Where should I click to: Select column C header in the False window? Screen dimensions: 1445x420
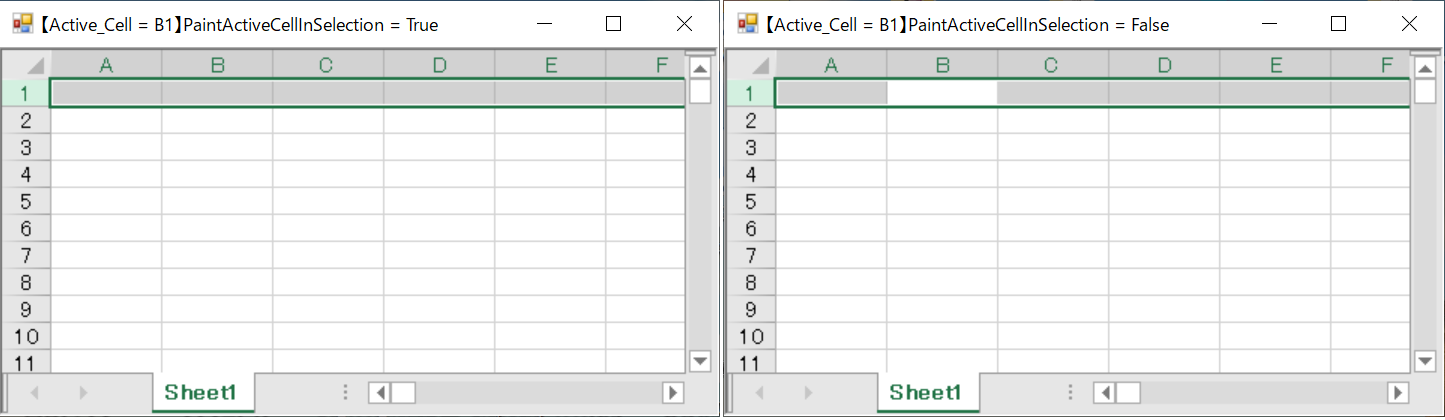[1052, 65]
